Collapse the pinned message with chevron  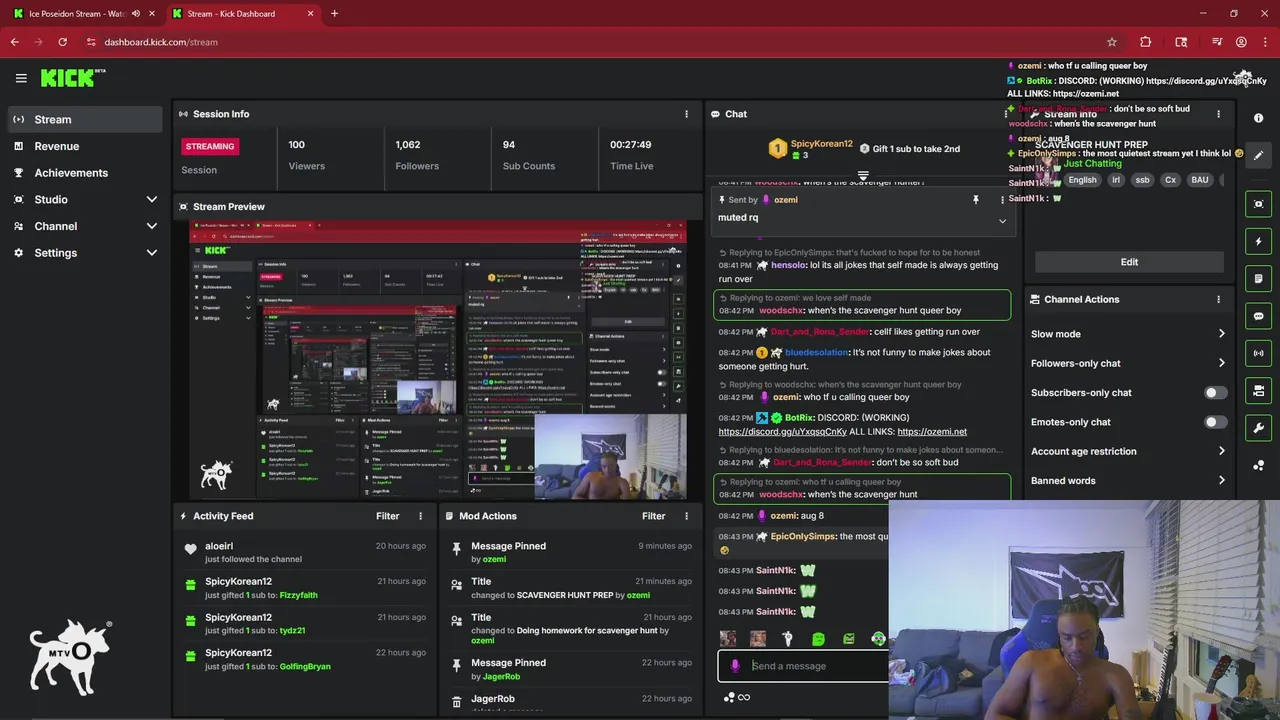coord(1002,221)
